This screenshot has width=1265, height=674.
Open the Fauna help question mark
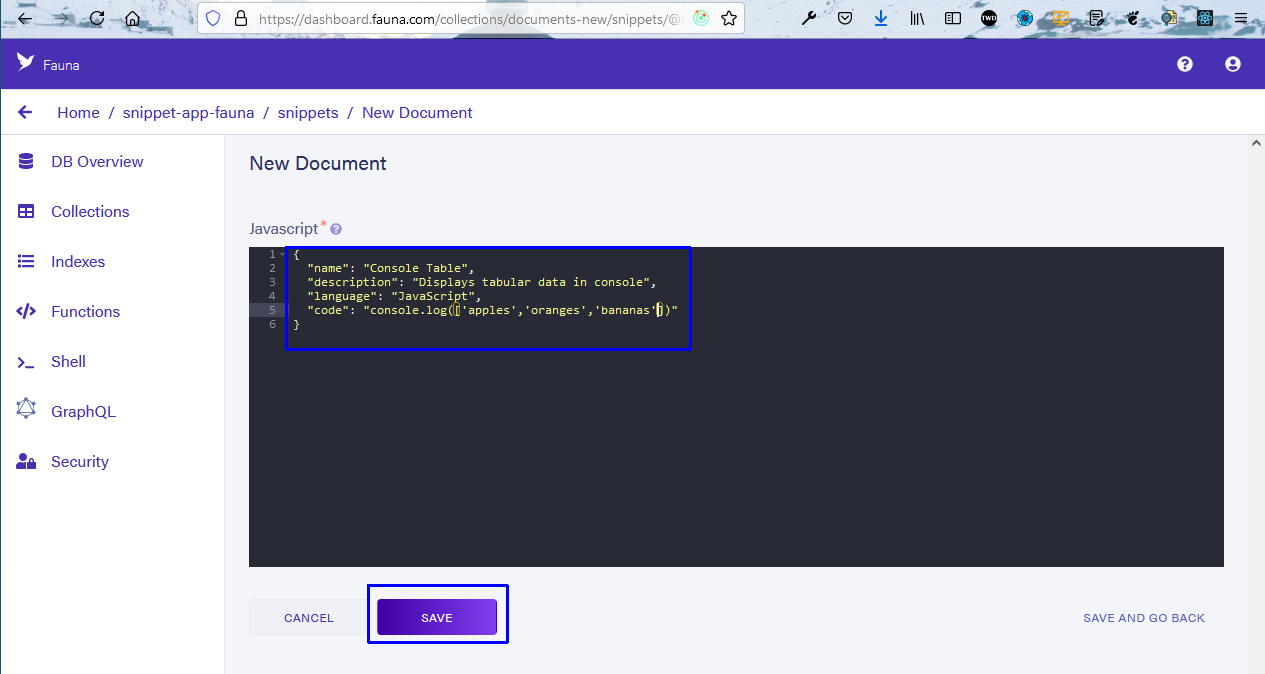1185,64
